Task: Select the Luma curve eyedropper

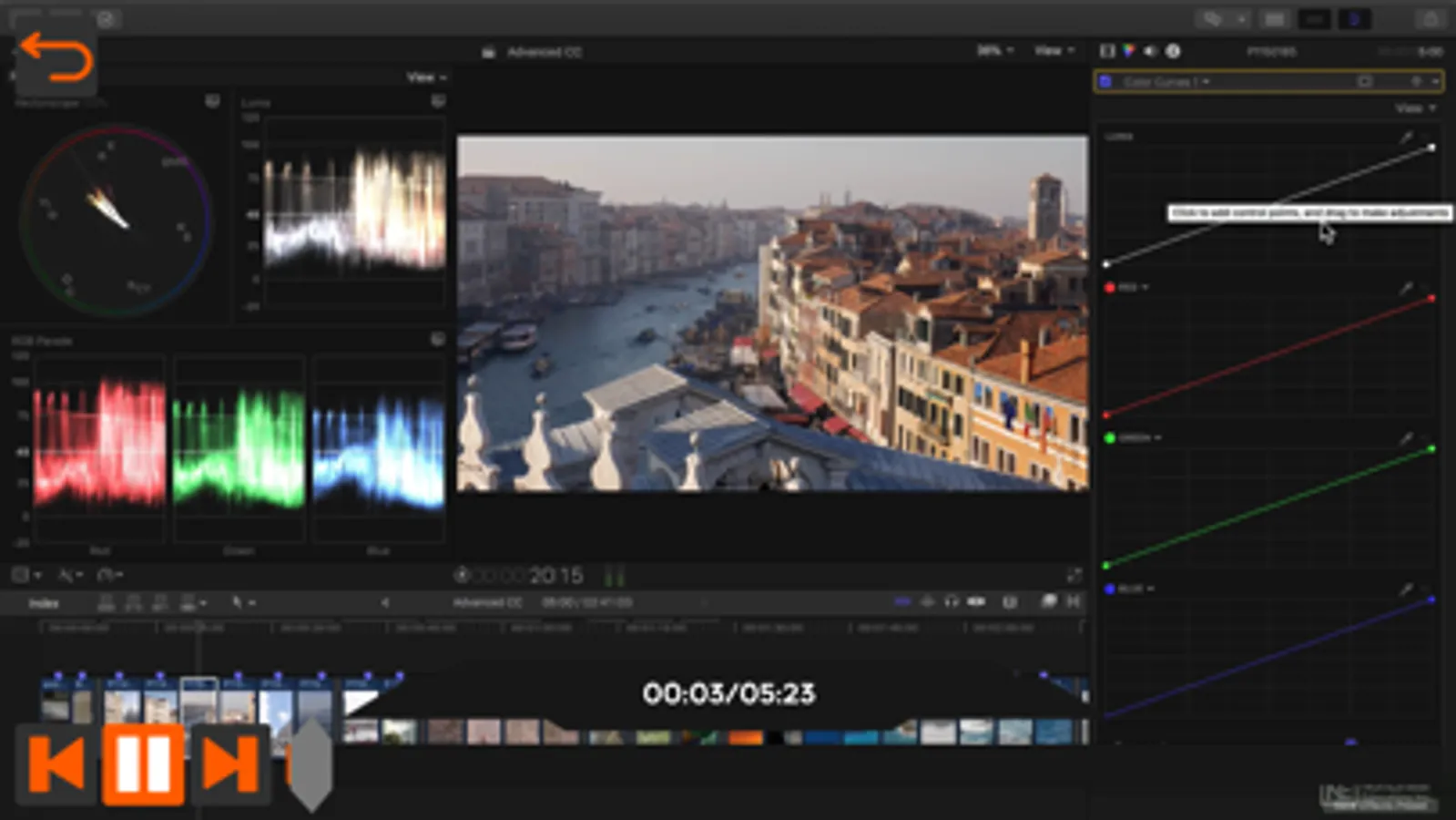Action: coord(1407,137)
